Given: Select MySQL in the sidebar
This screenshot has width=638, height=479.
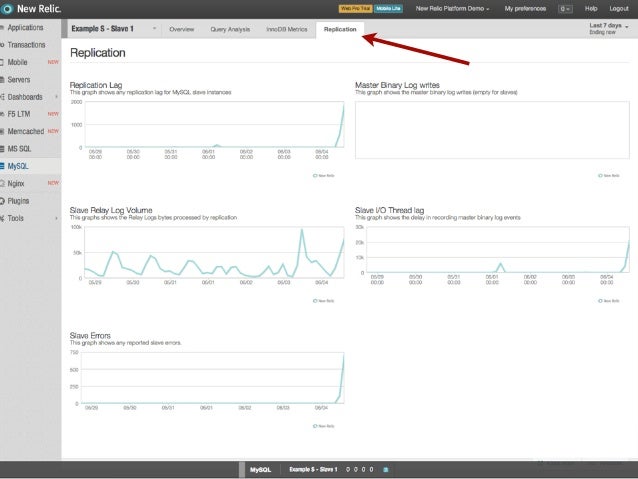Looking at the screenshot, I should coord(18,166).
